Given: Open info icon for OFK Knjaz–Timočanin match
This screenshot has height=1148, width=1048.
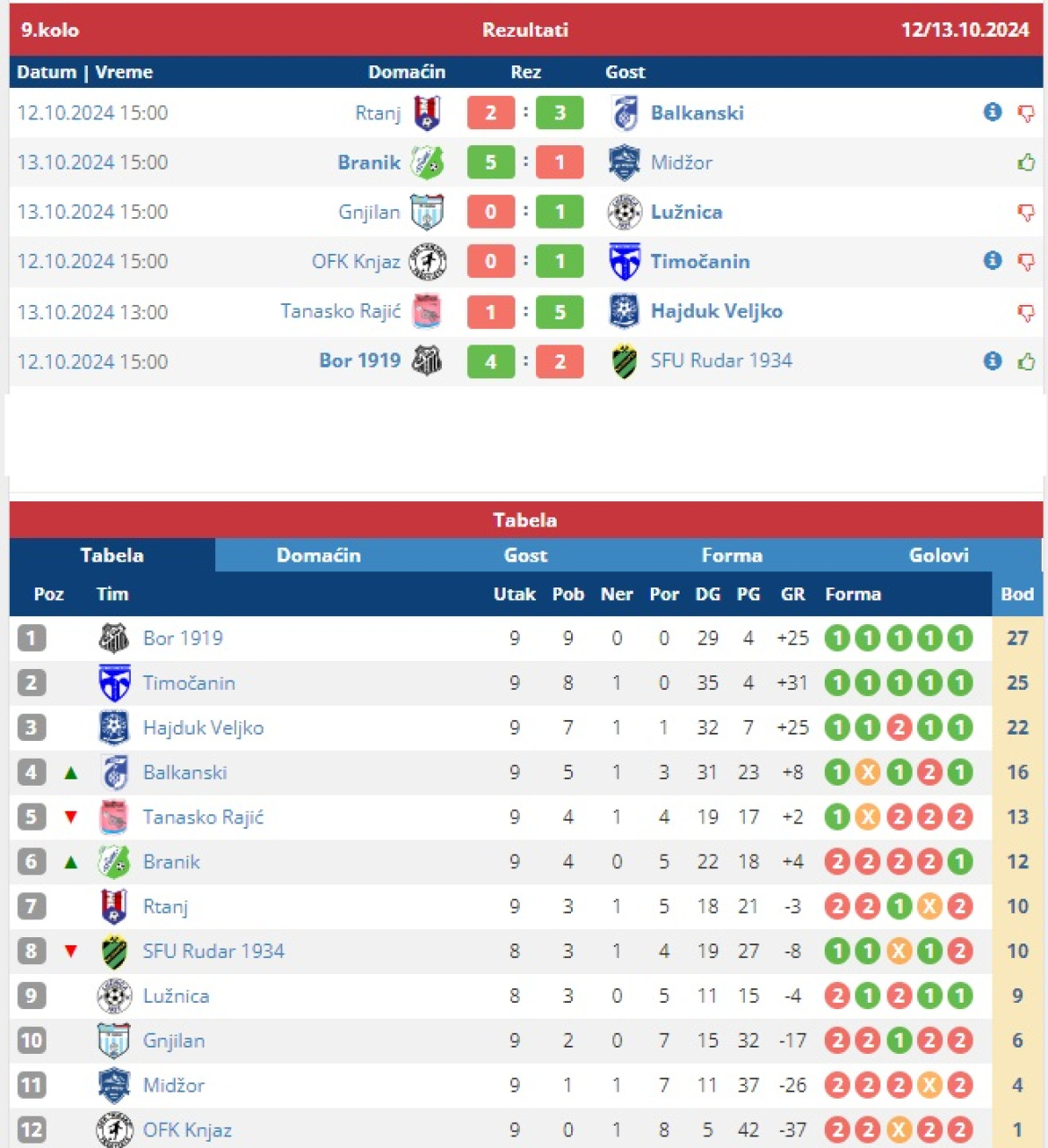Looking at the screenshot, I should tap(992, 260).
